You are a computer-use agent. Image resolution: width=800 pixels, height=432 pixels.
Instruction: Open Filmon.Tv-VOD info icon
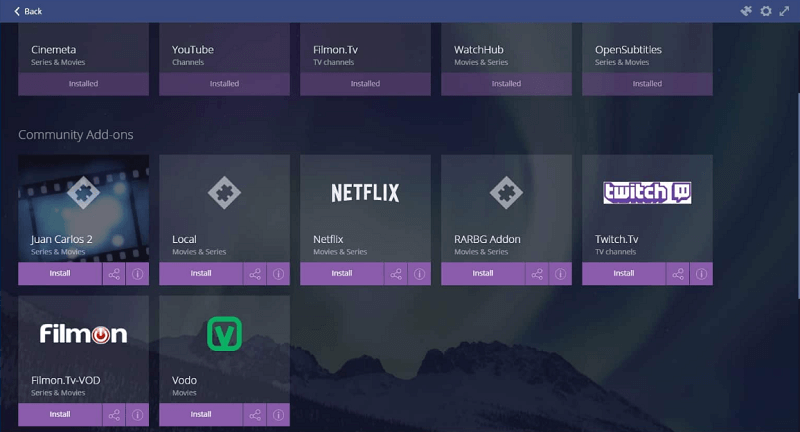click(x=138, y=415)
